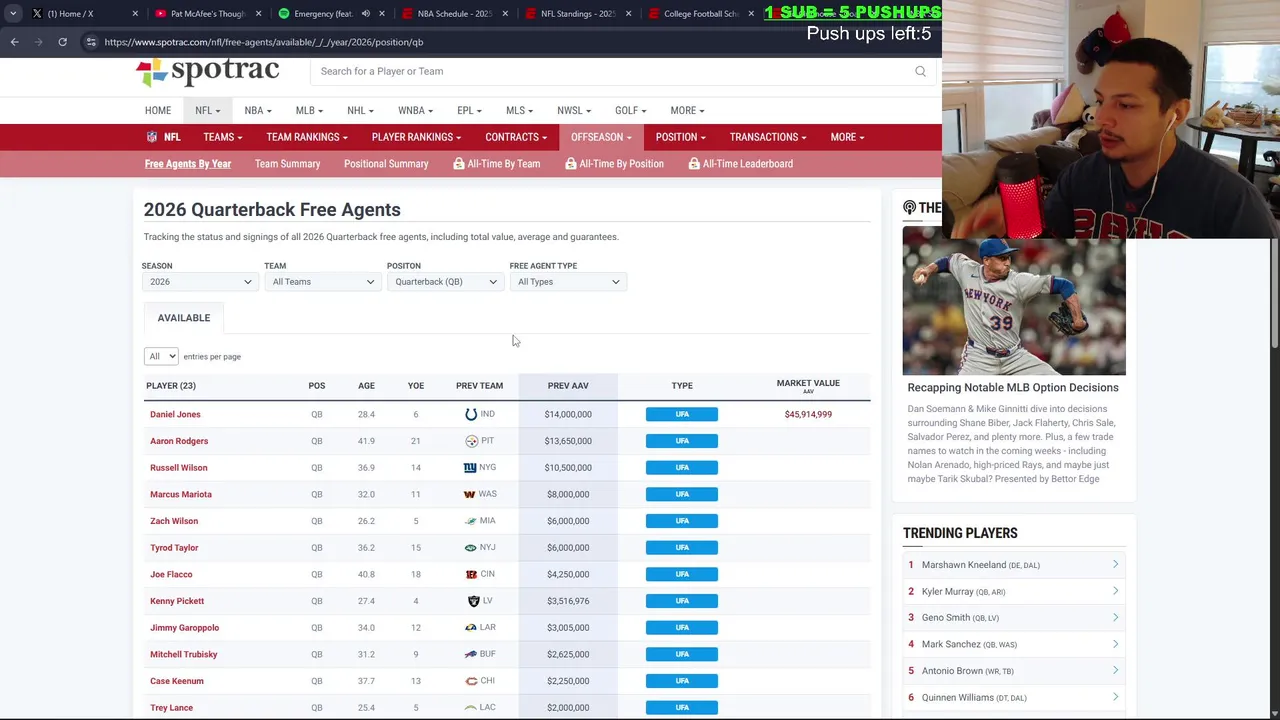
Task: Open the Mets pitcher podcast thumbnail
Action: point(1014,301)
